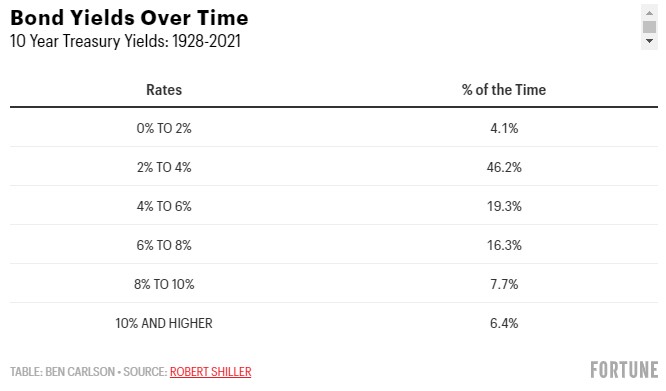Viewport: 666px width, 391px height.
Task: Click the 19.3% value cell
Action: point(504,206)
